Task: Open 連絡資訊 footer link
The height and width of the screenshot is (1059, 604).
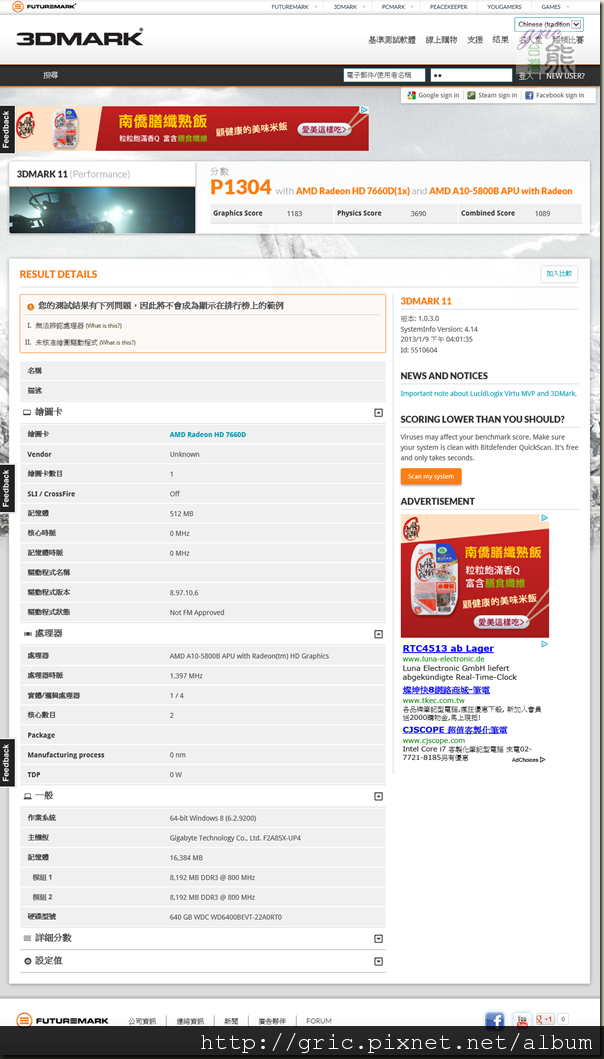Action: click(190, 1021)
